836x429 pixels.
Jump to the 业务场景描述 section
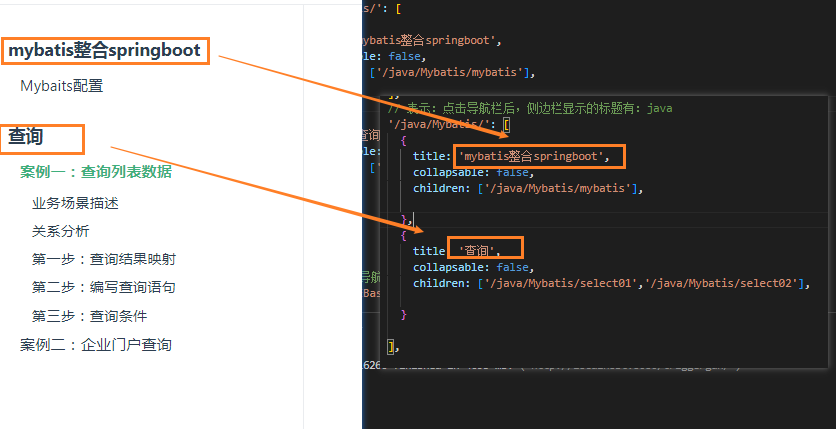[75, 203]
